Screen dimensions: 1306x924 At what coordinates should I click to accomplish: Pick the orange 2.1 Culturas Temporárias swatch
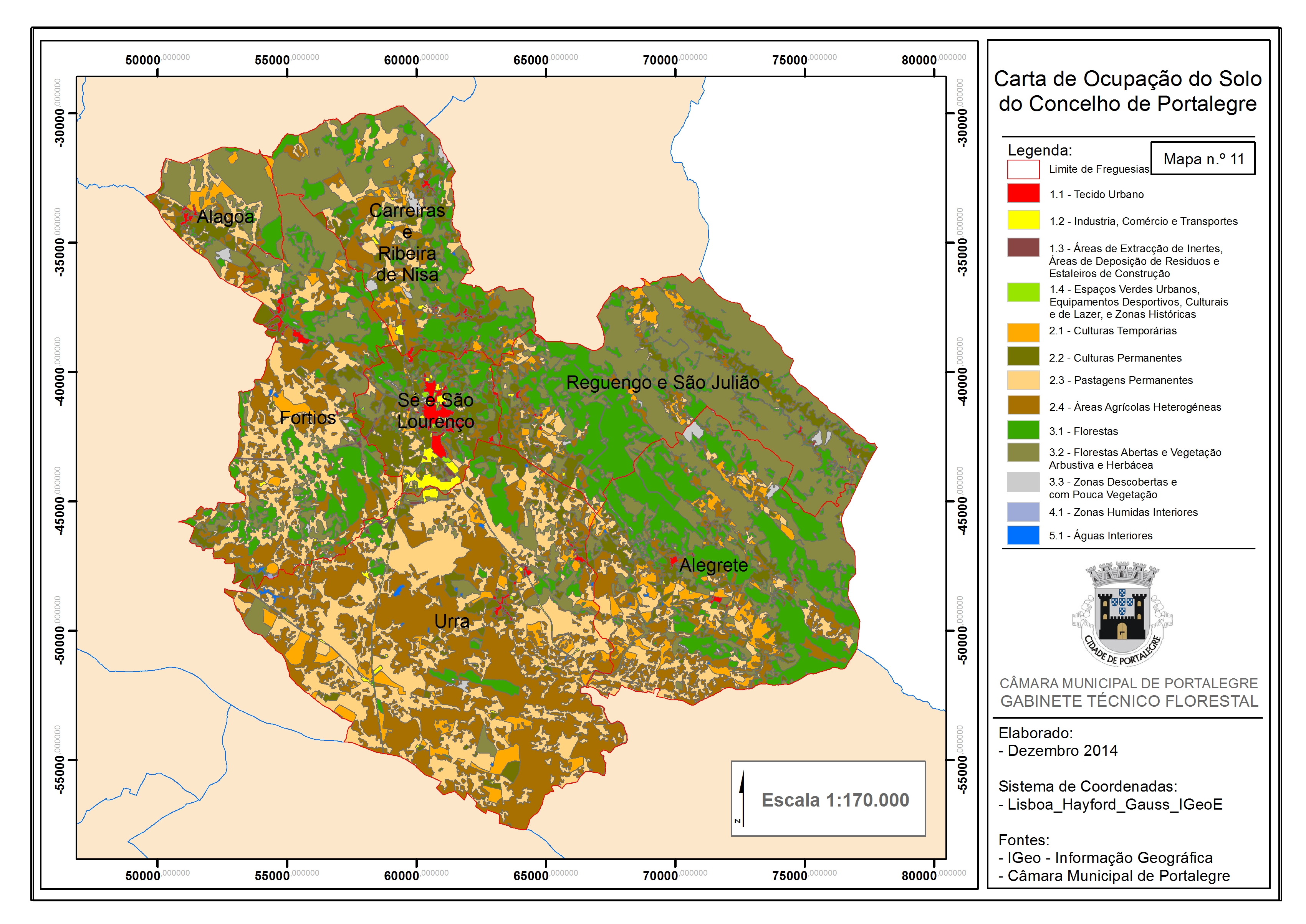[x=1023, y=332]
